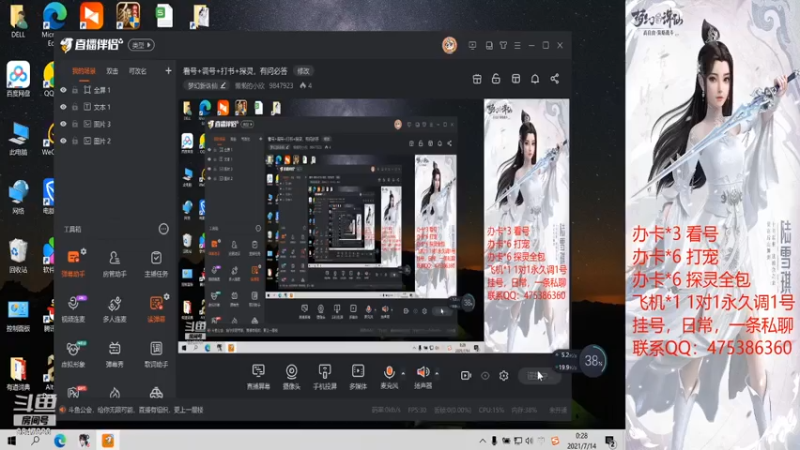
Task: Add 直播屏幕 screen capture source
Action: [258, 377]
